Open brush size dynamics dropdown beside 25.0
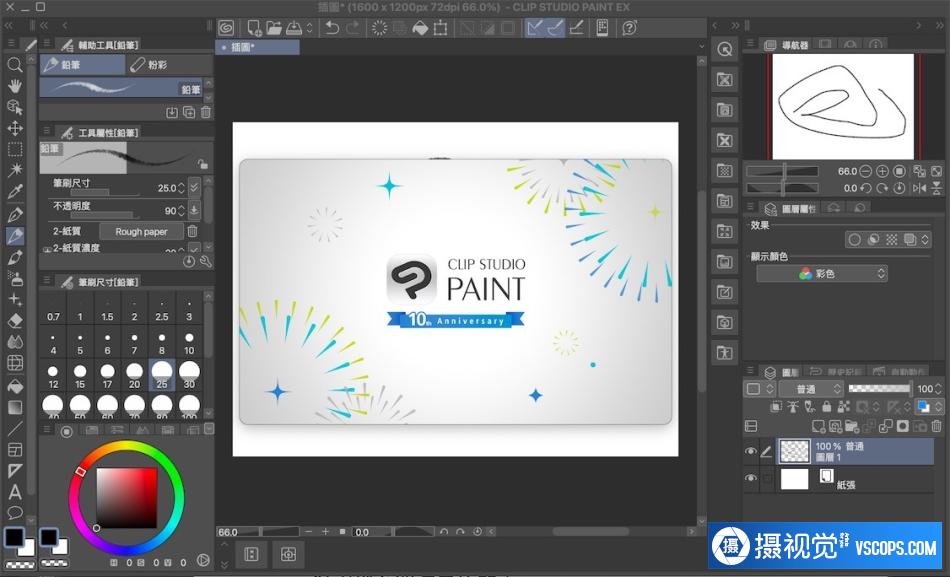 (194, 187)
